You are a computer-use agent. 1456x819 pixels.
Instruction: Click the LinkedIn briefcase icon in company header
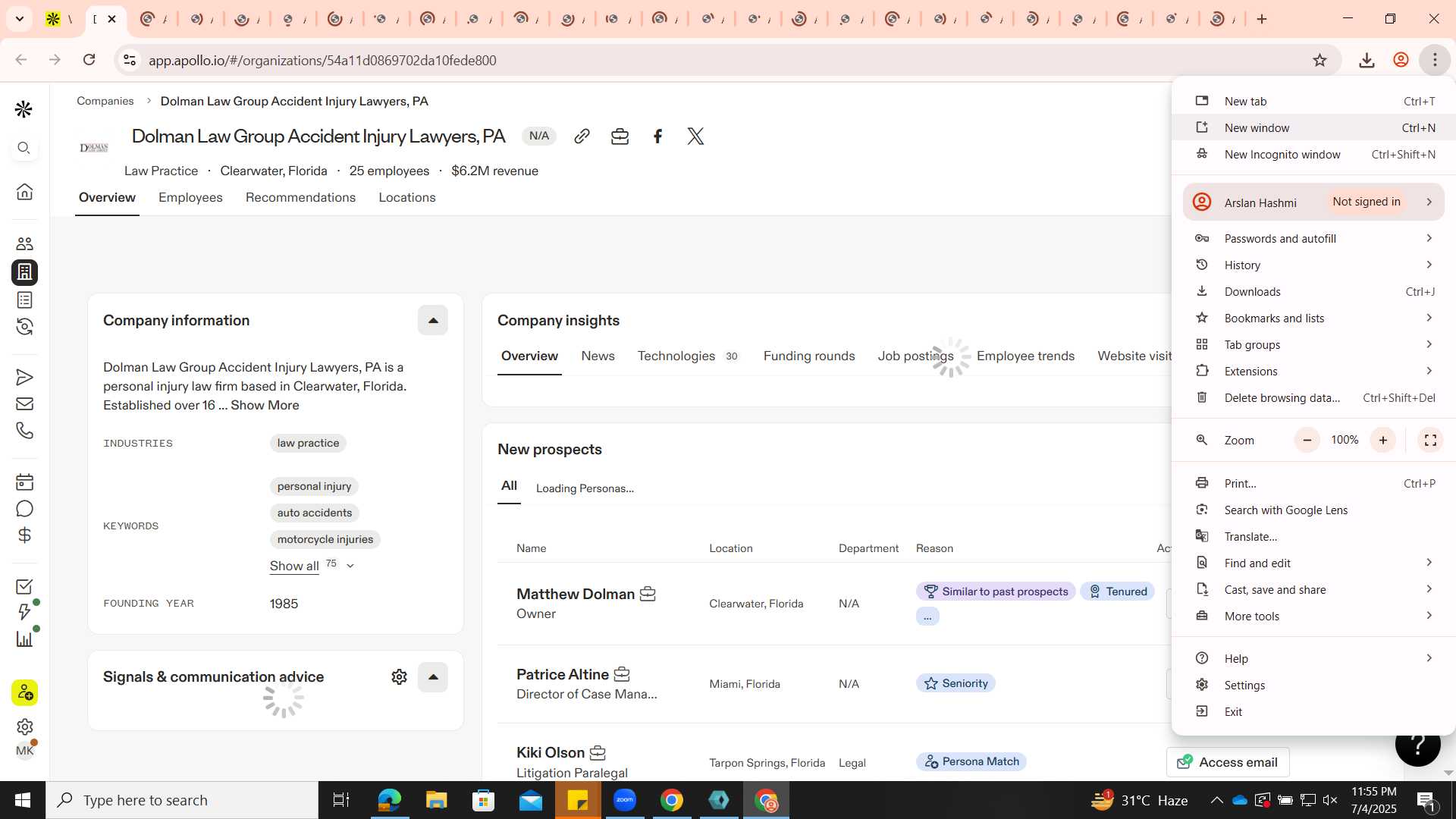[620, 136]
